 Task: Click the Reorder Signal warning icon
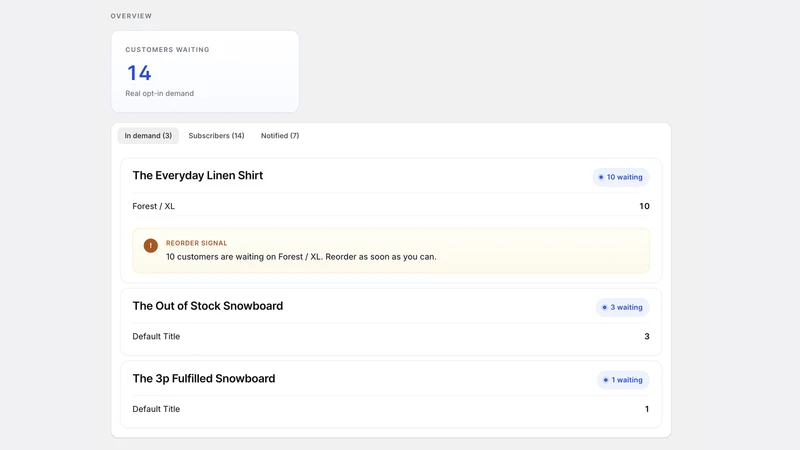(151, 245)
